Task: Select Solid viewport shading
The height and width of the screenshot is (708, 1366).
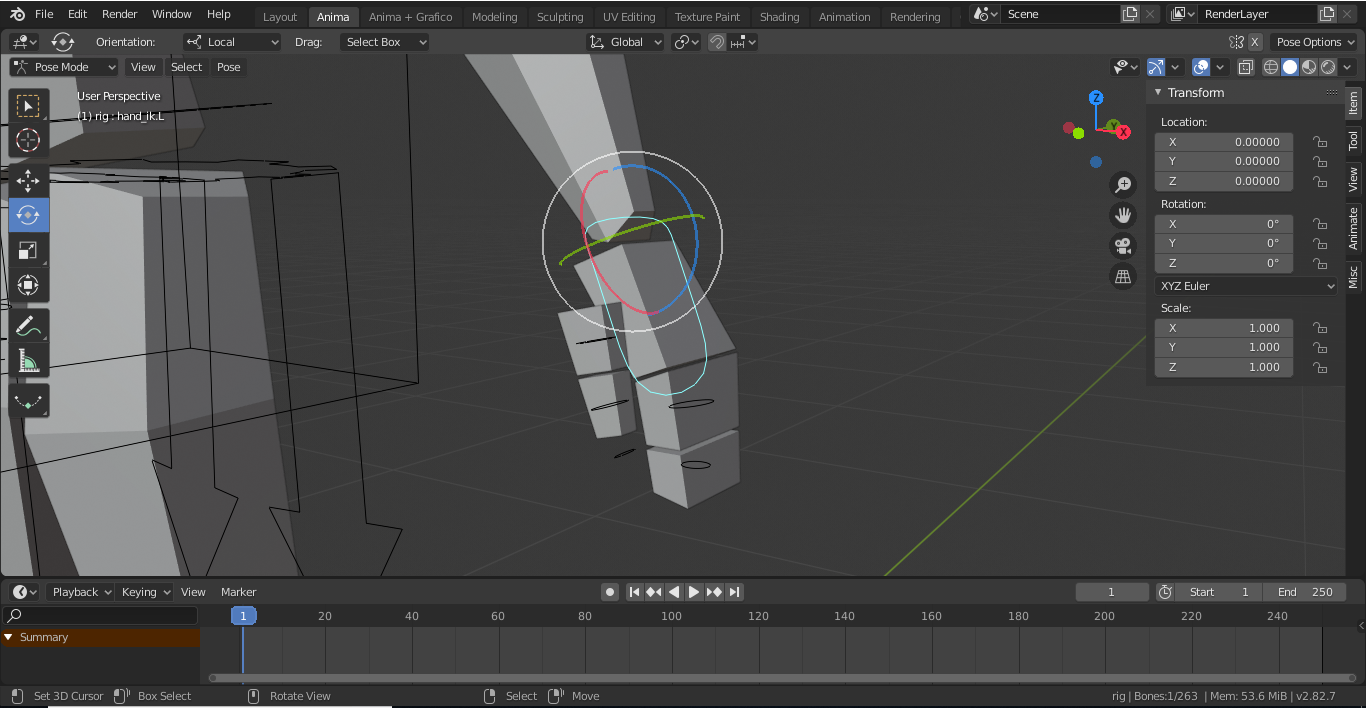Action: click(1290, 67)
